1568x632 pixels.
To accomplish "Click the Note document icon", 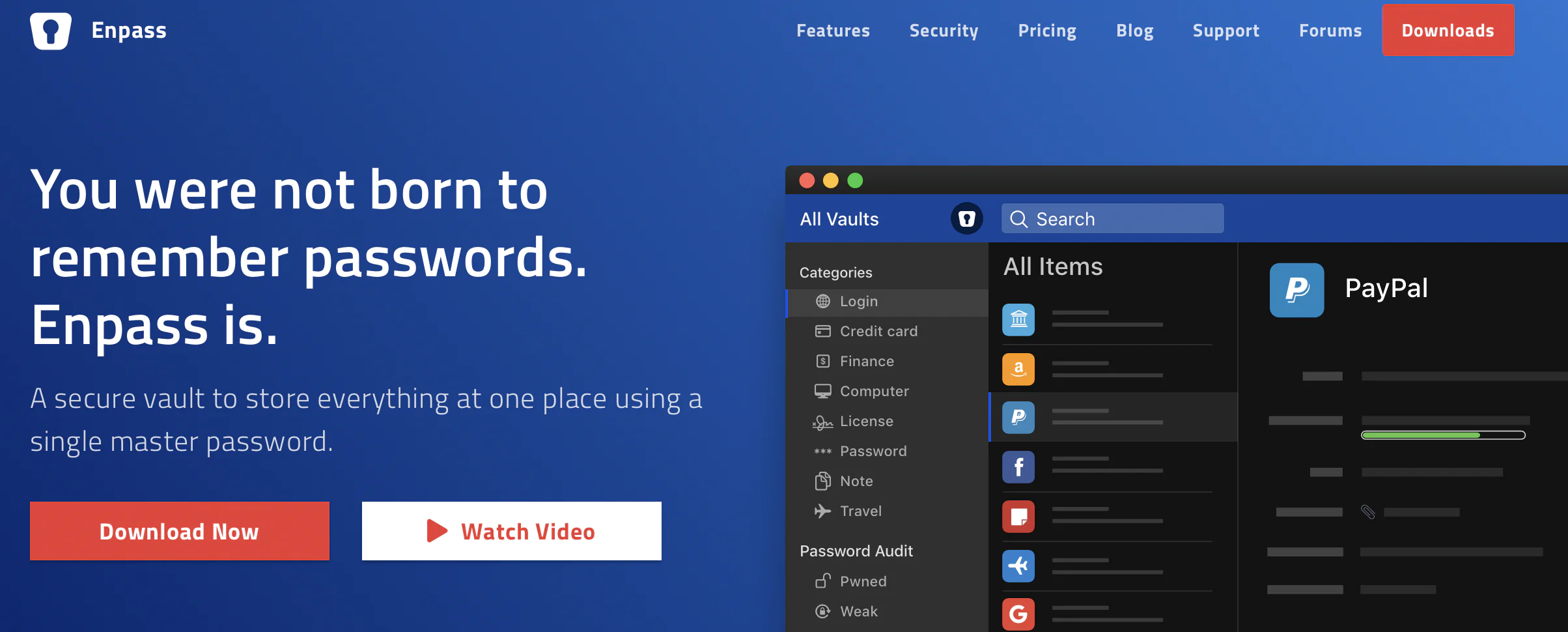I will pyautogui.click(x=823, y=481).
